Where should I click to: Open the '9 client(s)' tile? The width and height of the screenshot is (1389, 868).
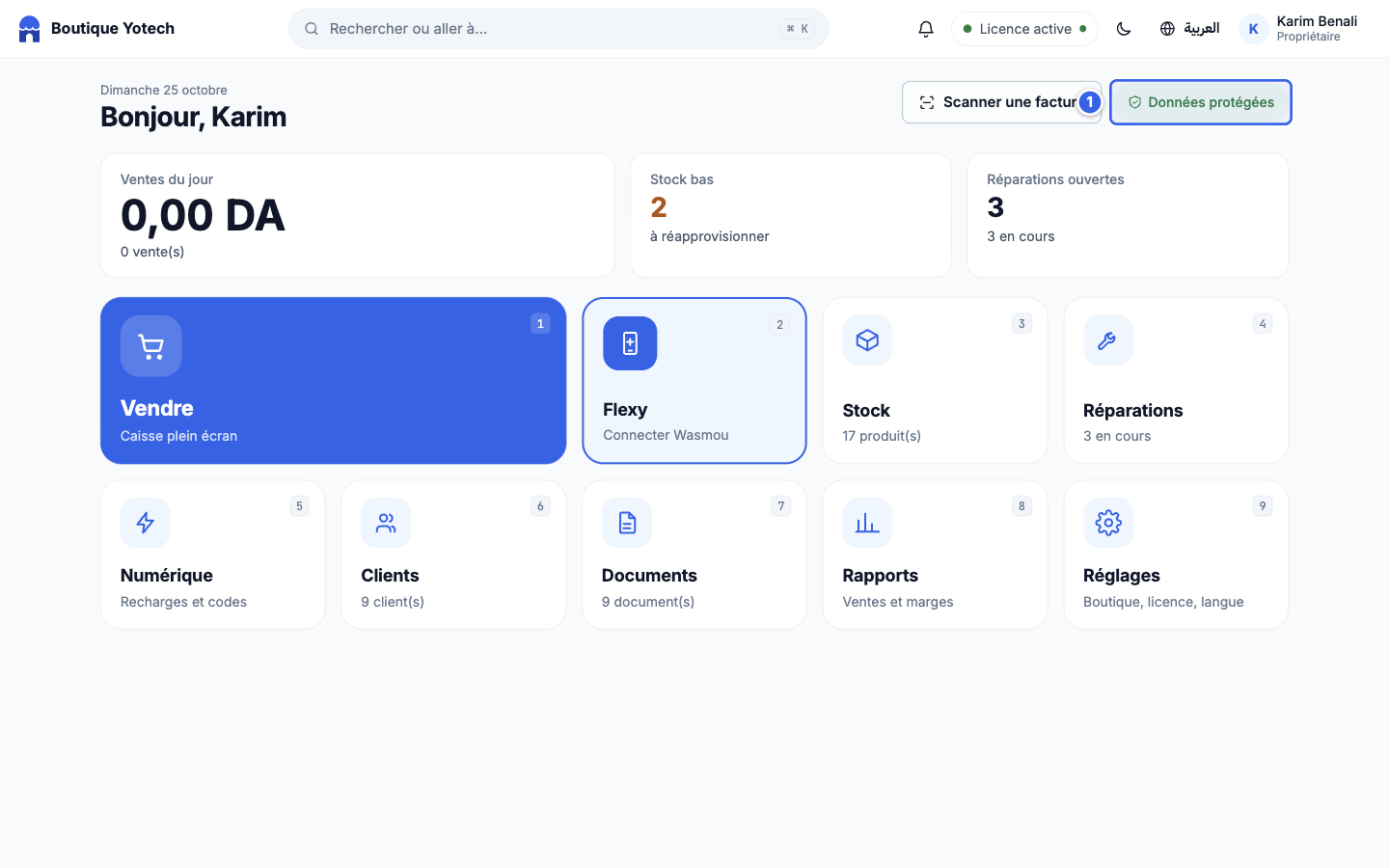point(453,555)
